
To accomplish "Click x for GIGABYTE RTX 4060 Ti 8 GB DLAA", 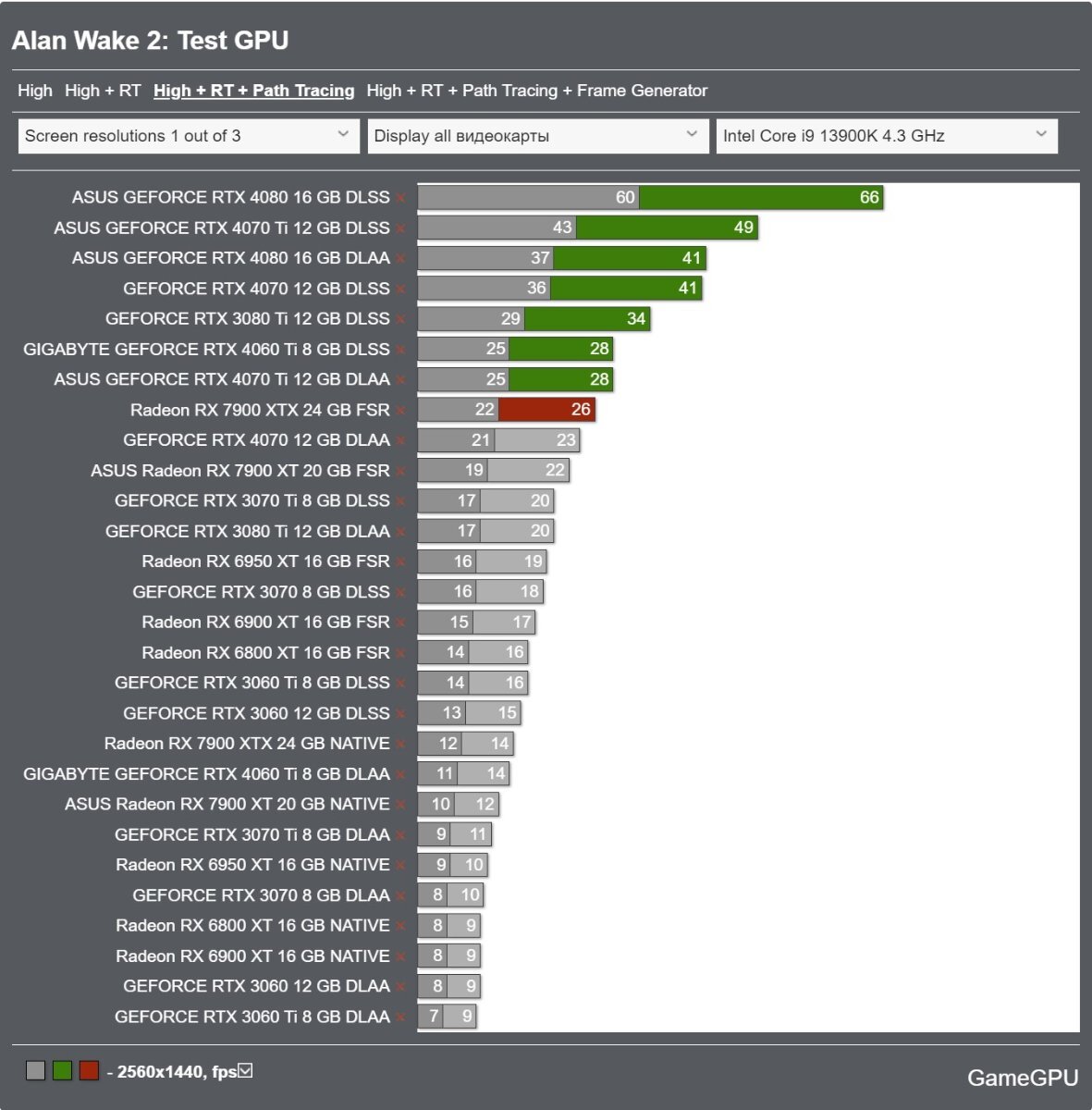I will pos(400,775).
